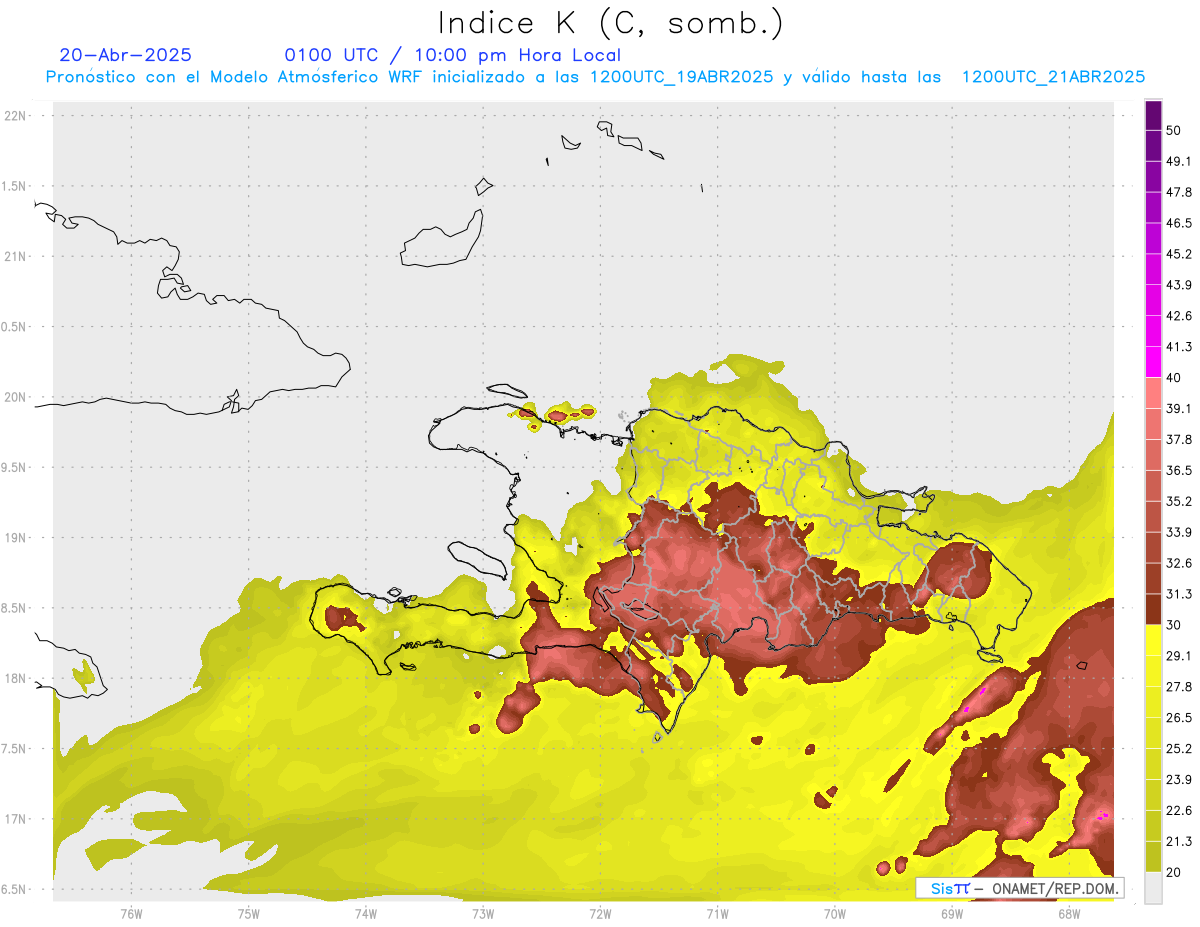1200x927 pixels.
Task: Click the '37.8' value on color scale
Action: click(1178, 439)
